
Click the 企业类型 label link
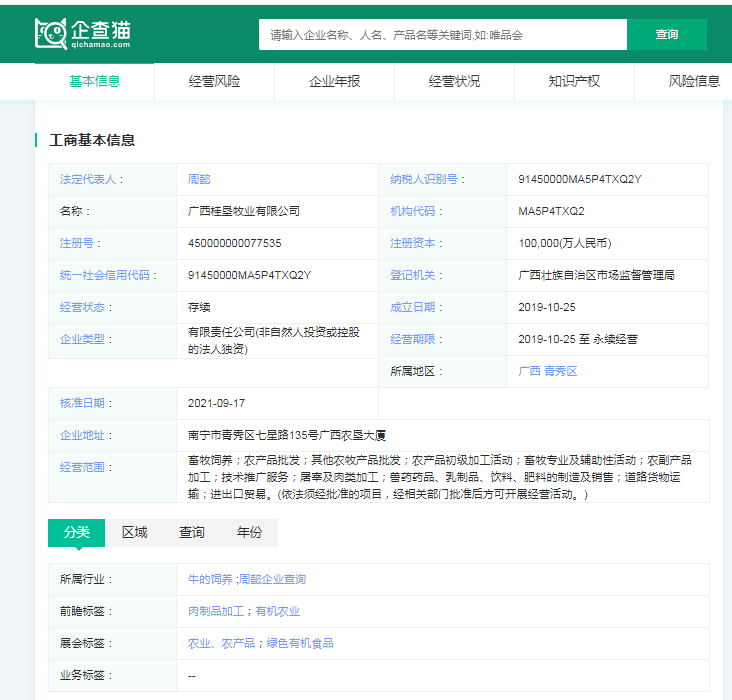(x=82, y=339)
